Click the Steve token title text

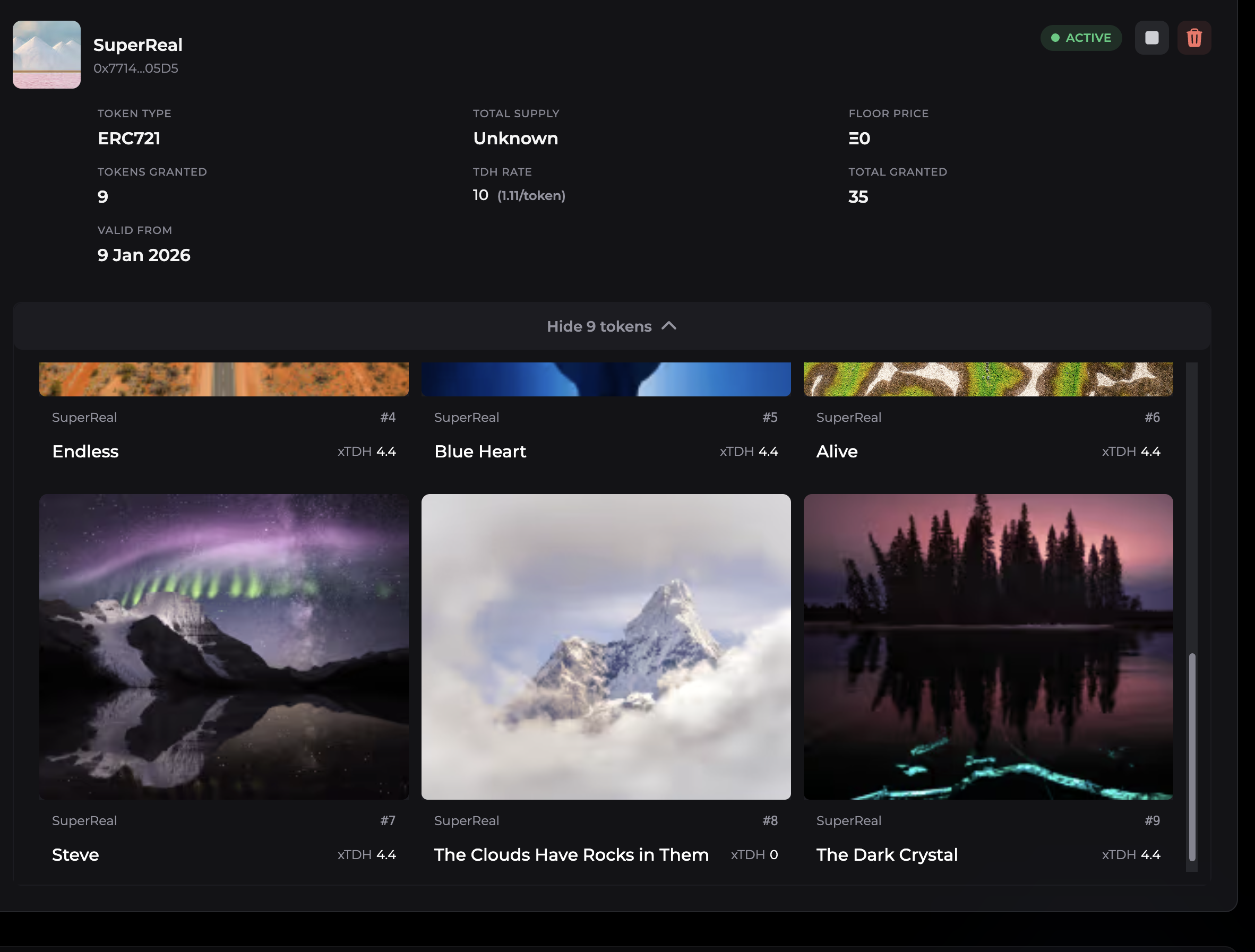tap(75, 854)
